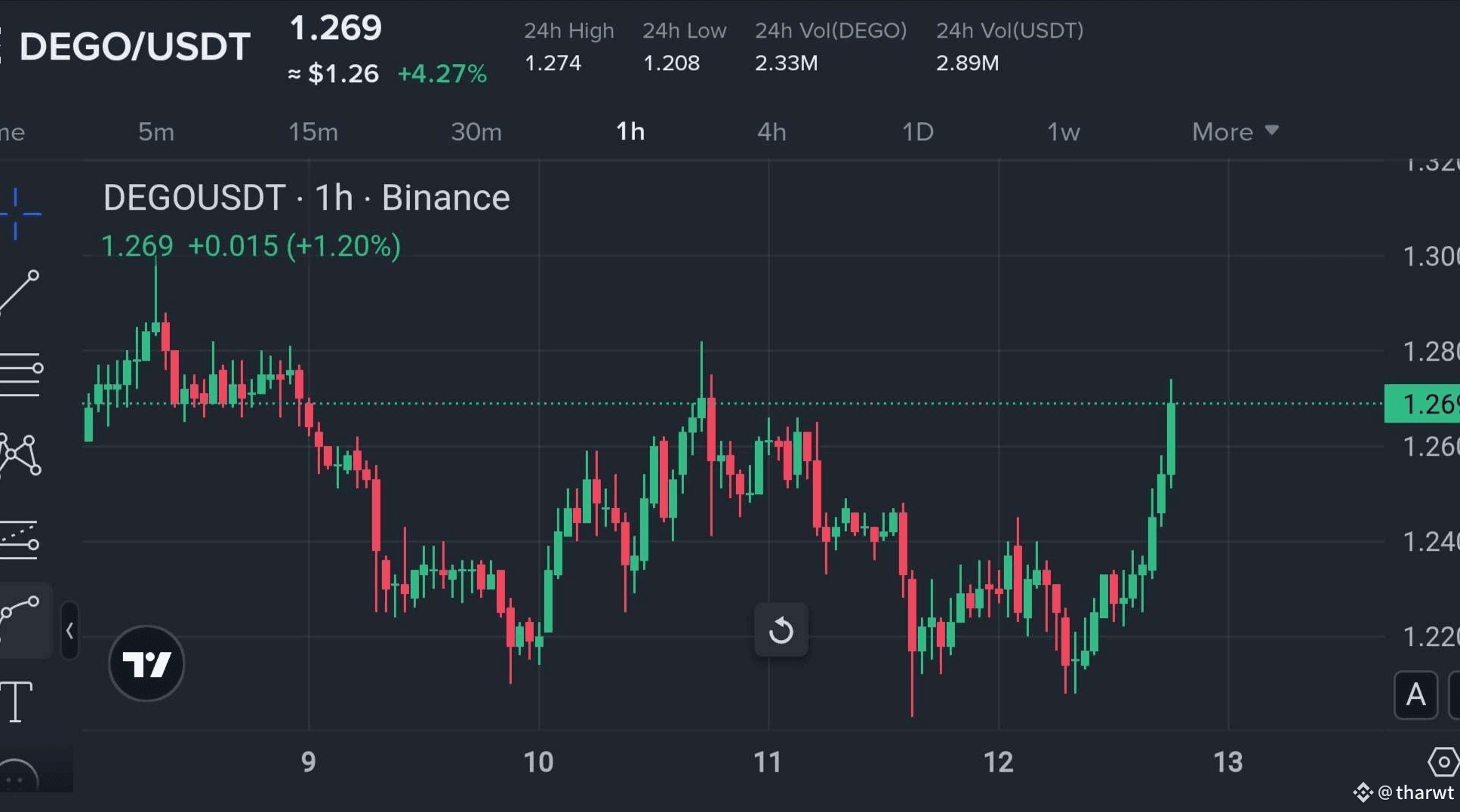The image size is (1460, 812).
Task: Select the 1h timeframe tab
Action: (x=630, y=132)
